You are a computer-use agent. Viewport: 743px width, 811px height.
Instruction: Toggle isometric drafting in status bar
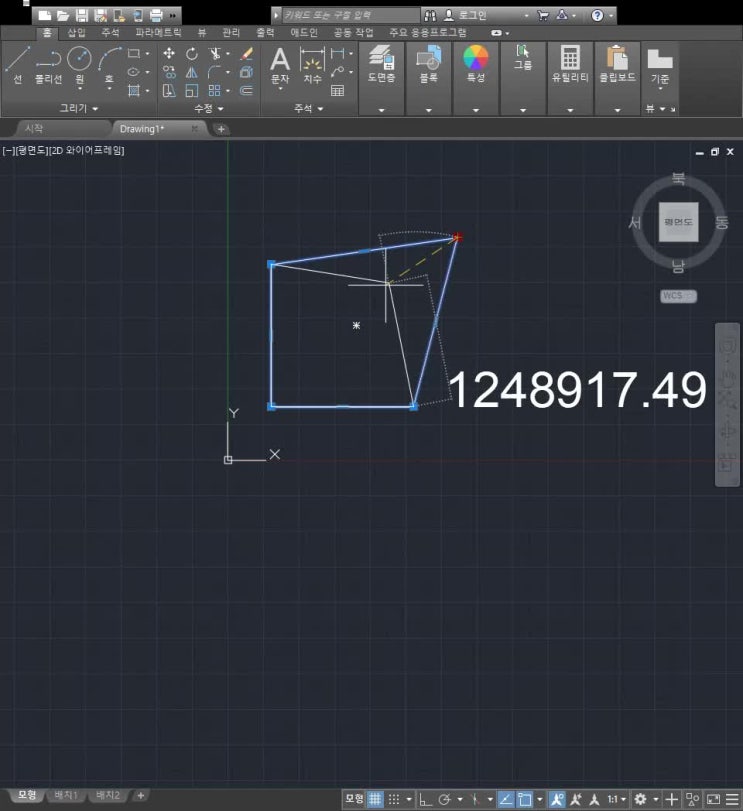tap(475, 799)
